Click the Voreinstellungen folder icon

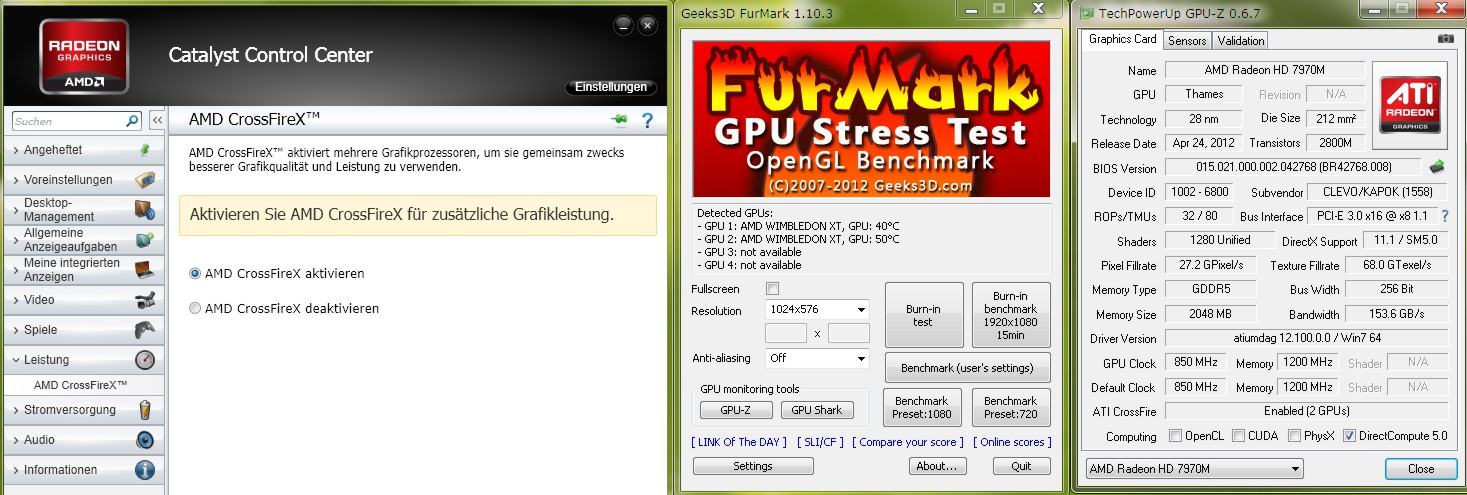[145, 180]
